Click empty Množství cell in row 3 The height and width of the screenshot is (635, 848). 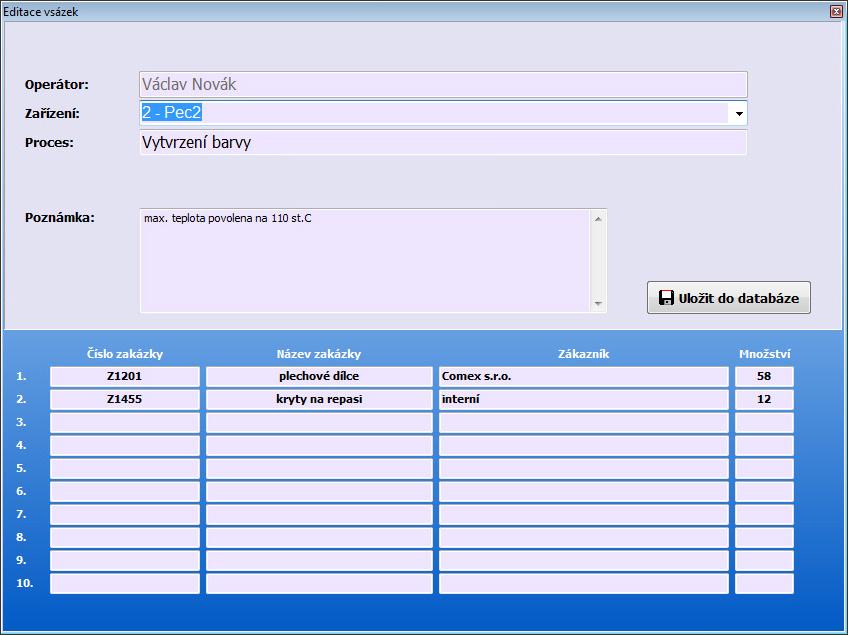764,422
